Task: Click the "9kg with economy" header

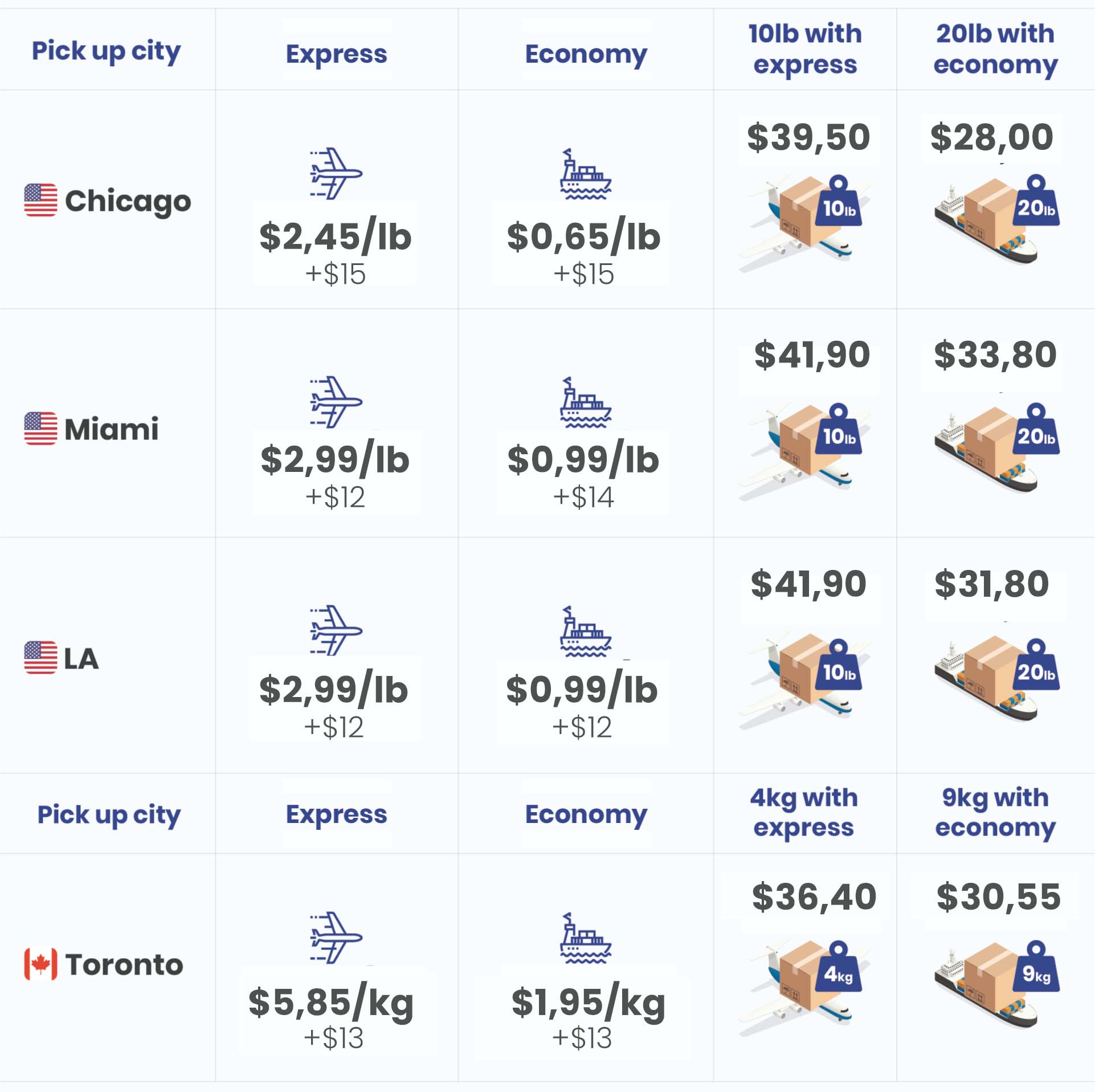Action: coord(995,812)
